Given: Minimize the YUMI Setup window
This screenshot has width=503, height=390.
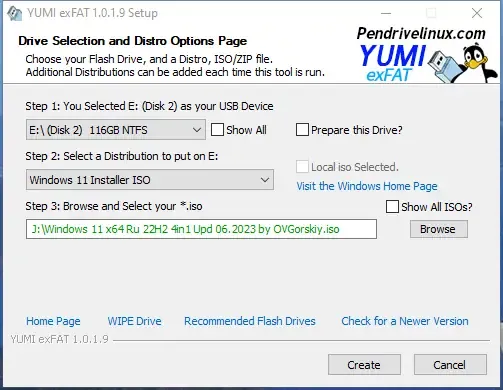Looking at the screenshot, I should point(386,13).
